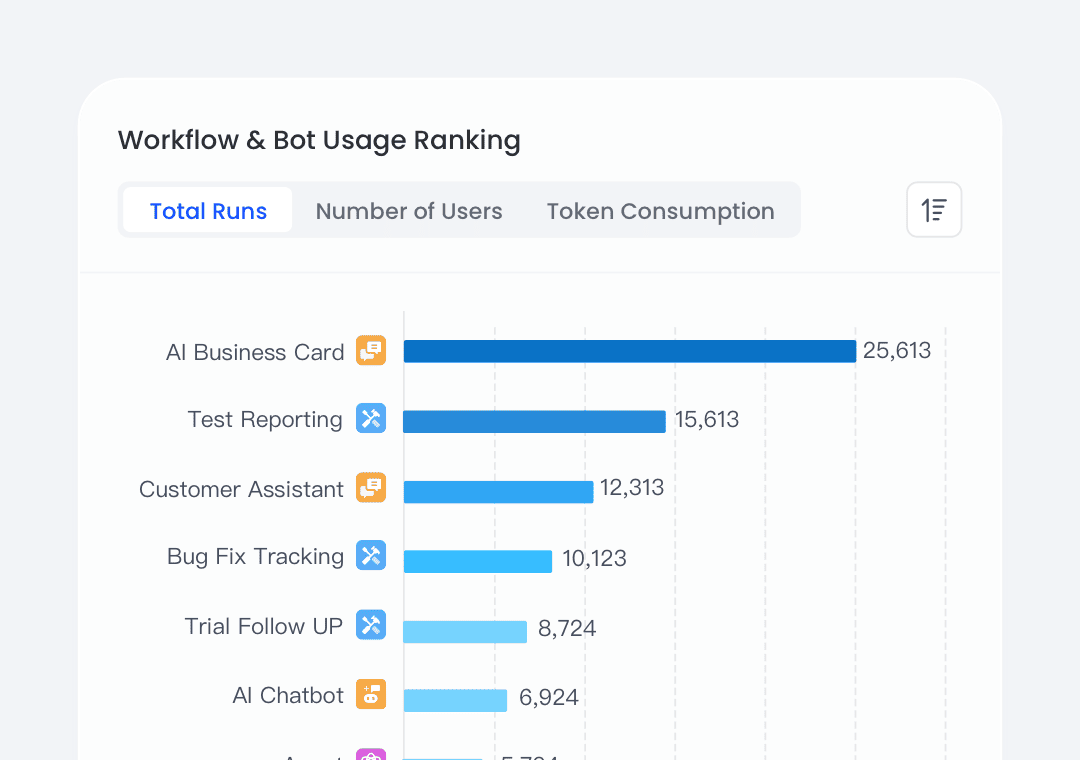Click the Workflow & Bot Usage Ranking title
Screen dimensions: 1080x760
[x=319, y=140]
